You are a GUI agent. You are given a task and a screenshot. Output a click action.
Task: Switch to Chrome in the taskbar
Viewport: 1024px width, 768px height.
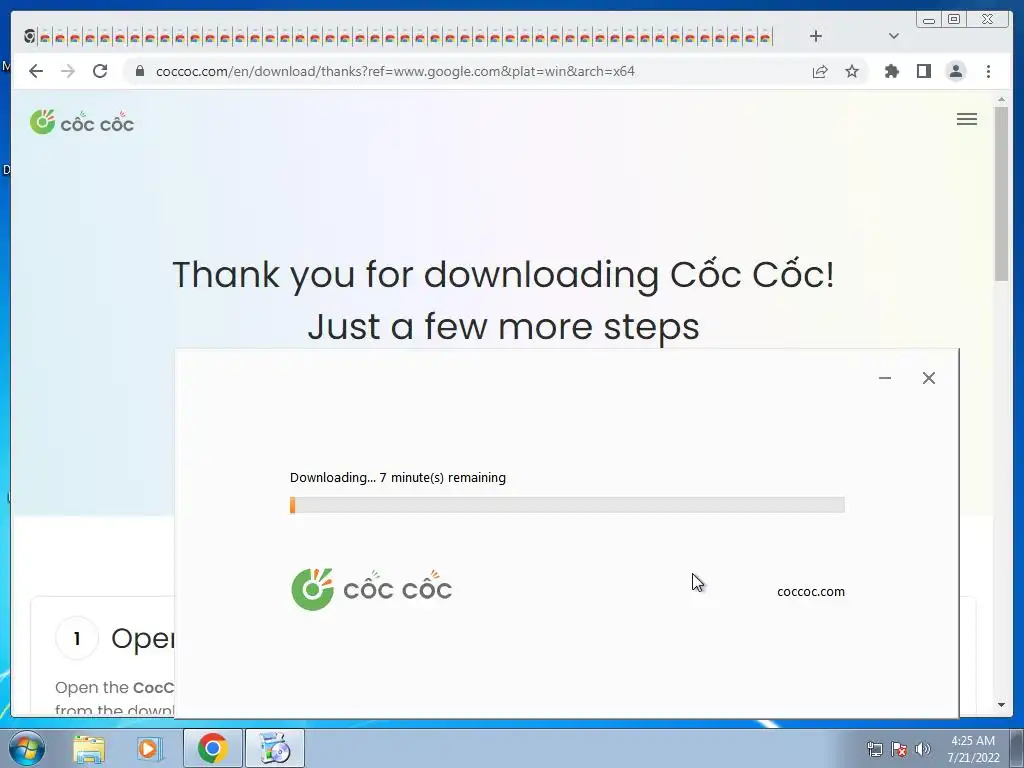click(x=212, y=748)
